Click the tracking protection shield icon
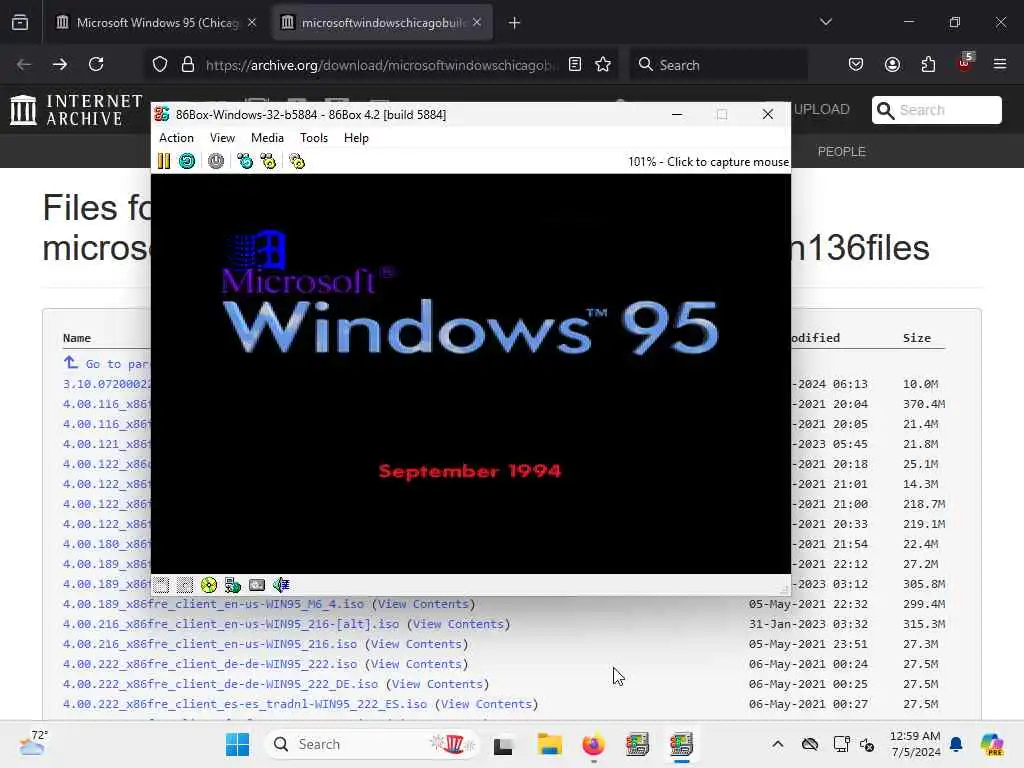 (160, 65)
